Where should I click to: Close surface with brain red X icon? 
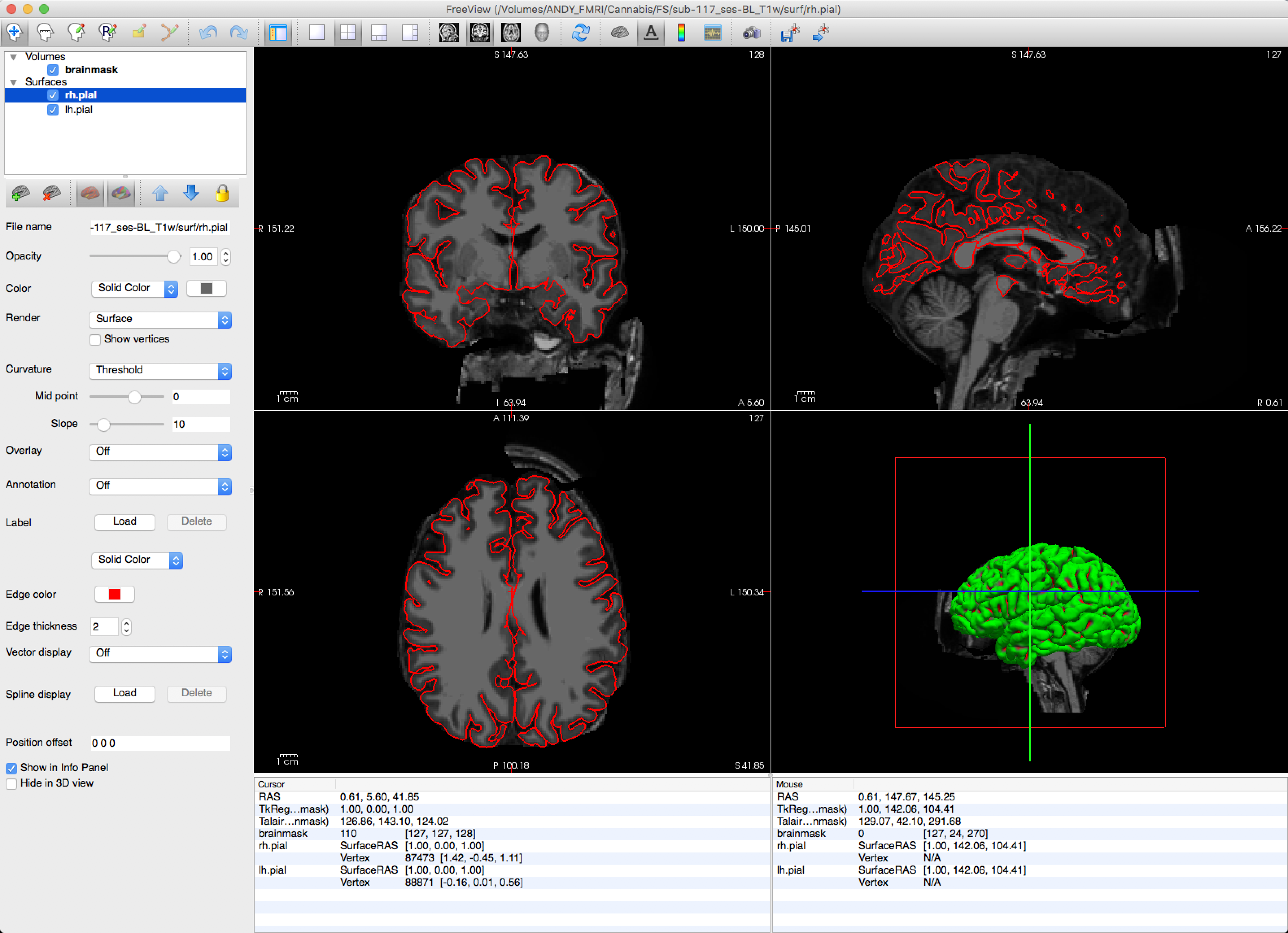point(52,194)
